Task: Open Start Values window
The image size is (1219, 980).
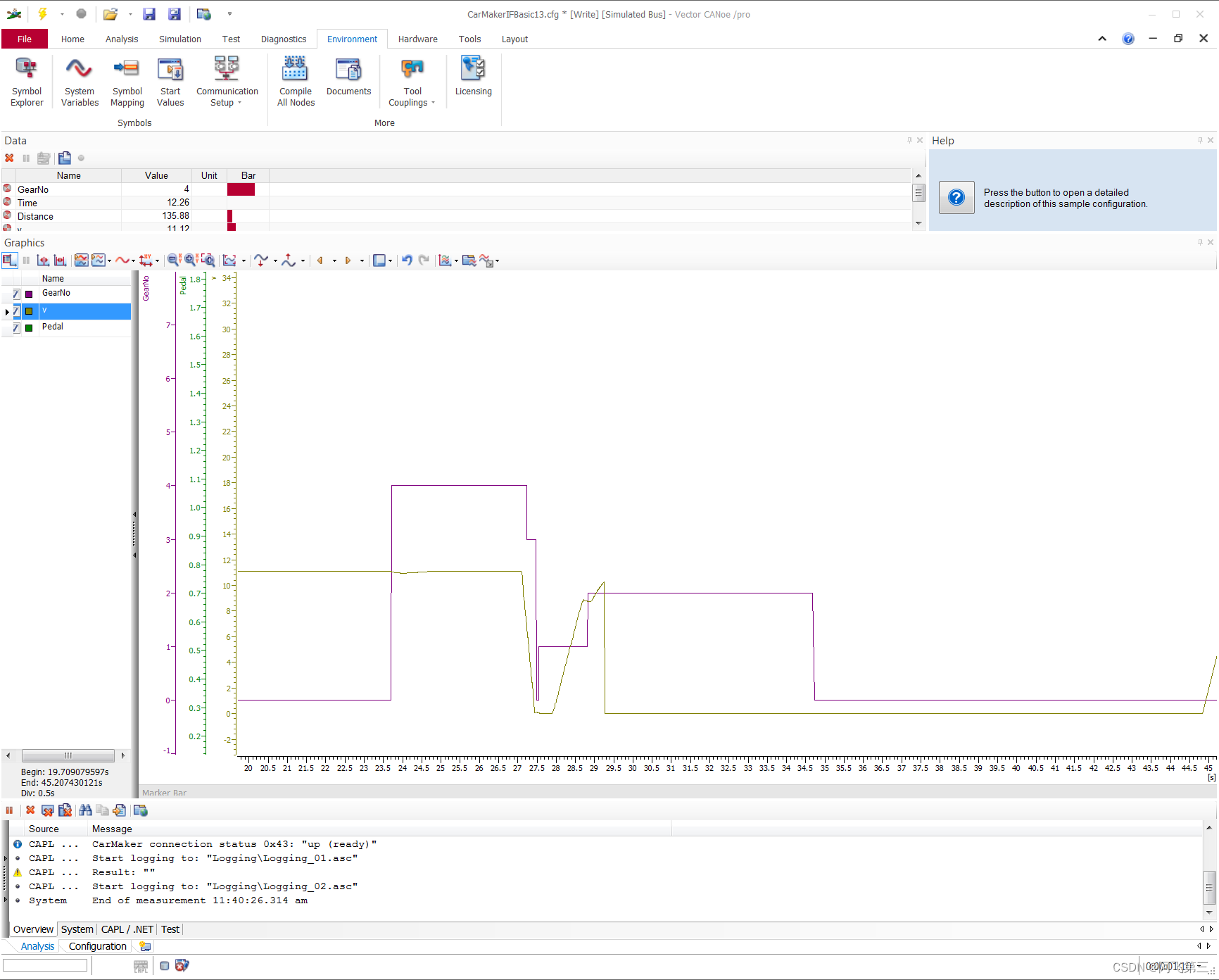Action: point(170,82)
